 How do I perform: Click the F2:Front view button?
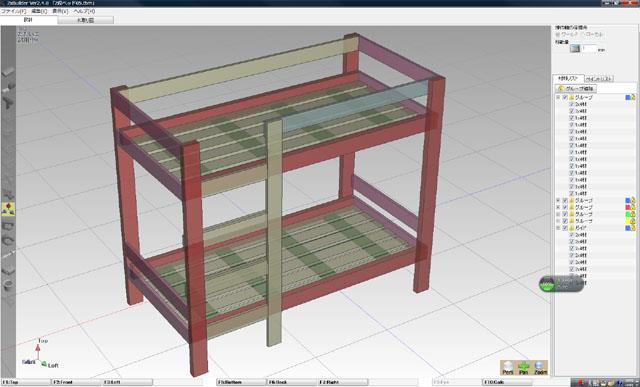(x=76, y=383)
